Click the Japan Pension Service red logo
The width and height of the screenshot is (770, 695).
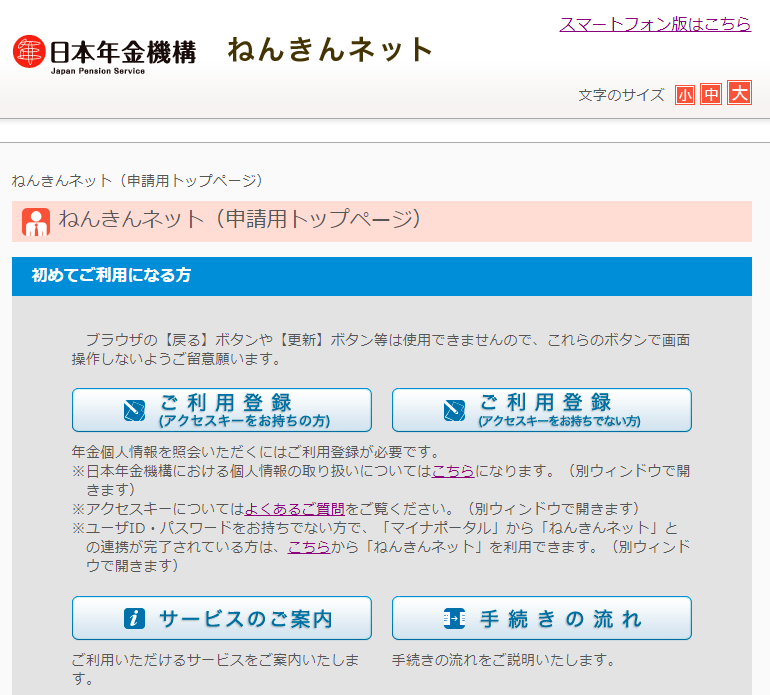point(29,52)
